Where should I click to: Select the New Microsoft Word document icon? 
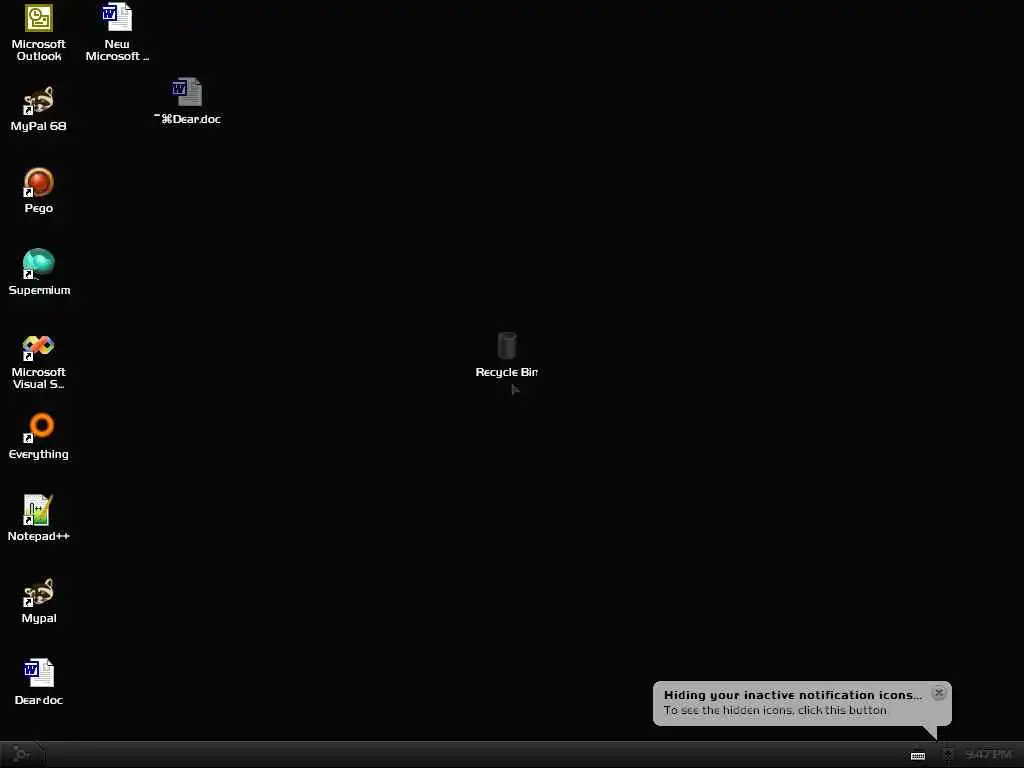tap(117, 33)
